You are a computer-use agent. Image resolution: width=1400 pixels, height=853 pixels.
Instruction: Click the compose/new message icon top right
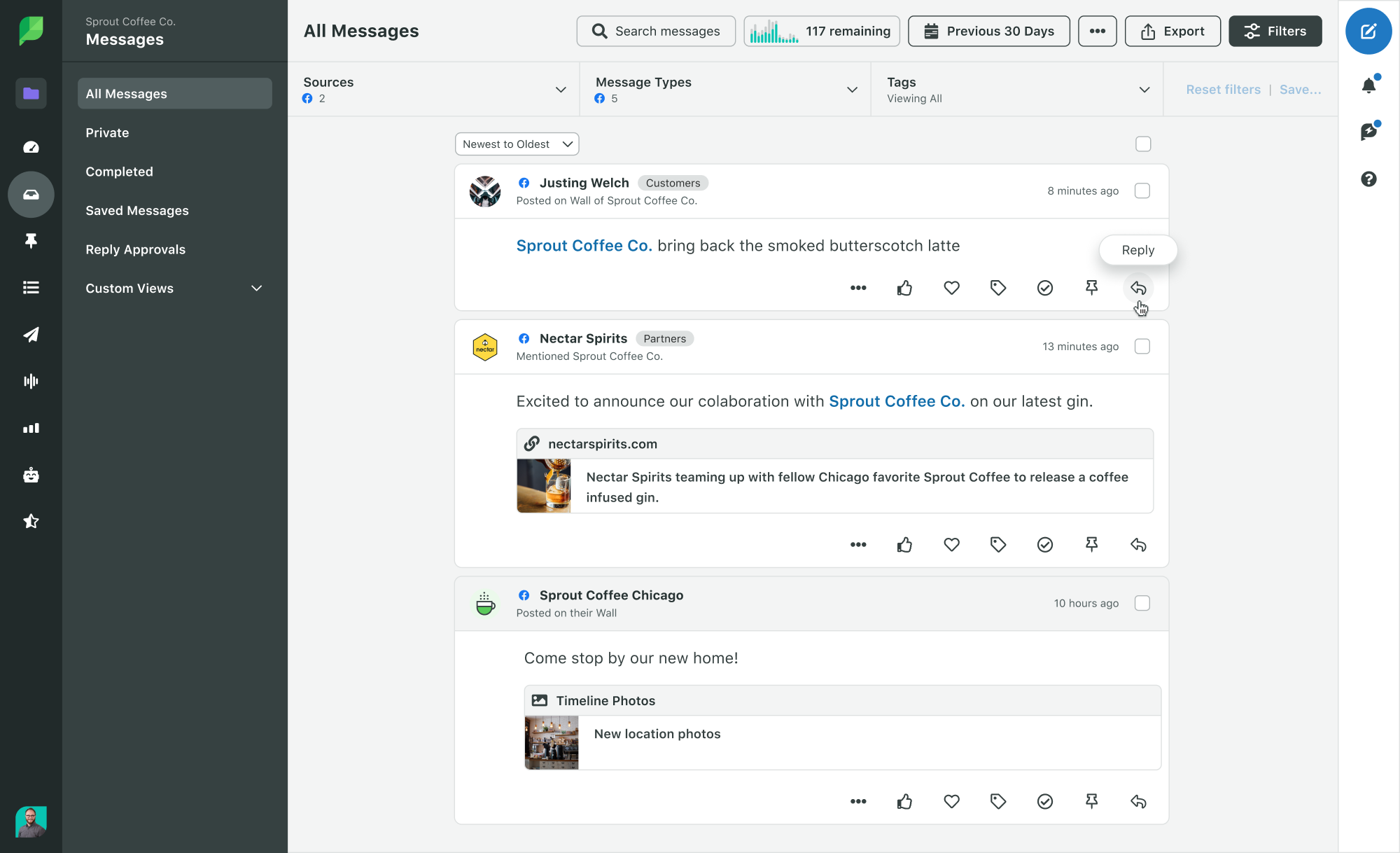coord(1368,32)
